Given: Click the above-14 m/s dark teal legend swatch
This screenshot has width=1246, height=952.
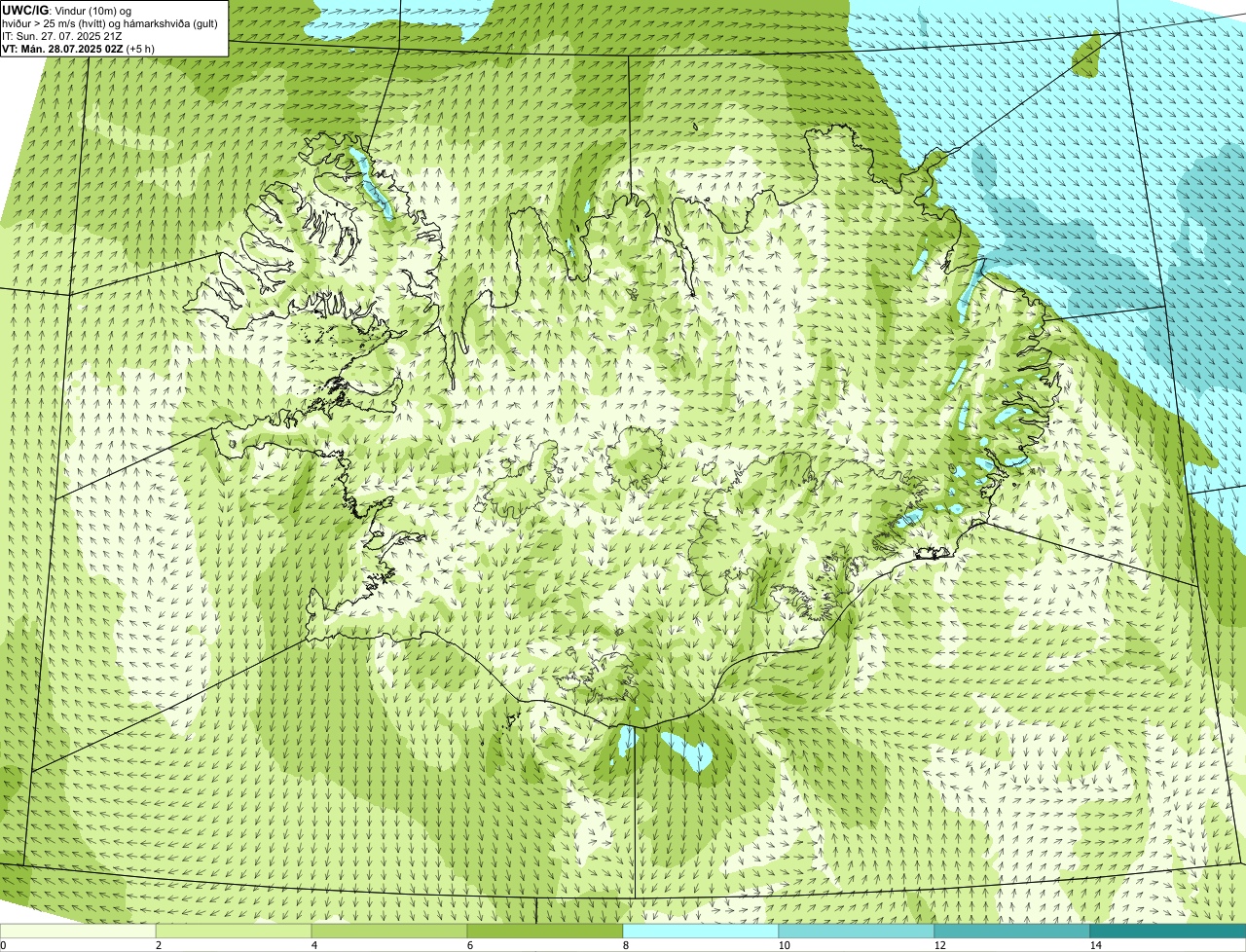Looking at the screenshot, I should pyautogui.click(x=1168, y=931).
